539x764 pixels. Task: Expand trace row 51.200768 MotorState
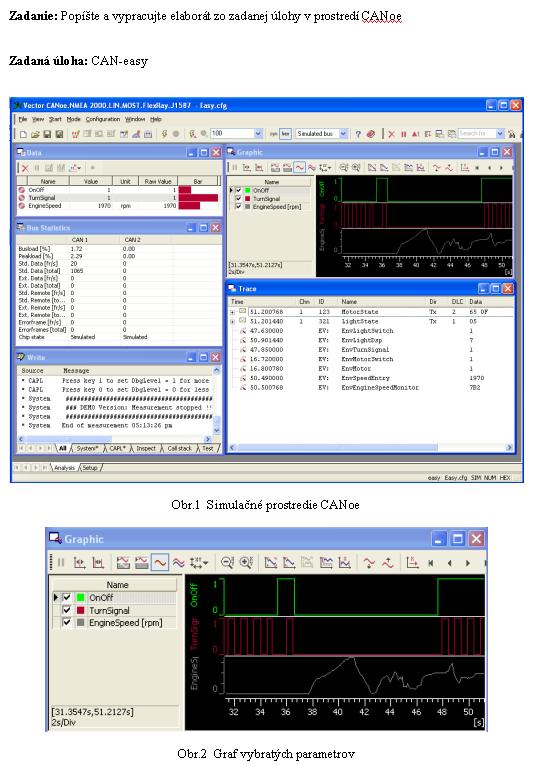(x=232, y=312)
